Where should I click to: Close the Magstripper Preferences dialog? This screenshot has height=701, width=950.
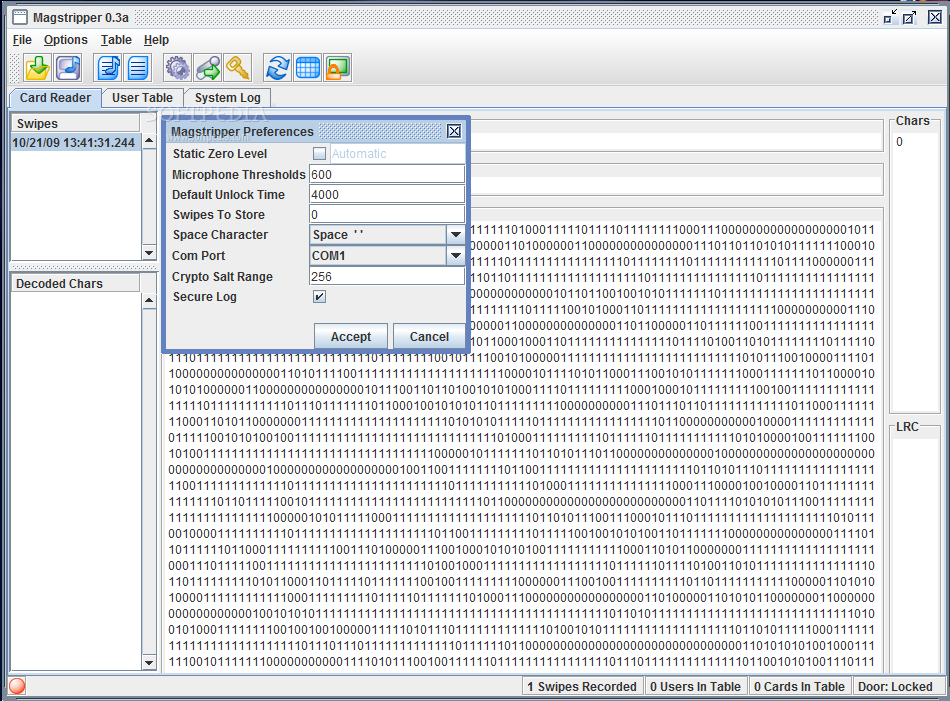tap(454, 131)
